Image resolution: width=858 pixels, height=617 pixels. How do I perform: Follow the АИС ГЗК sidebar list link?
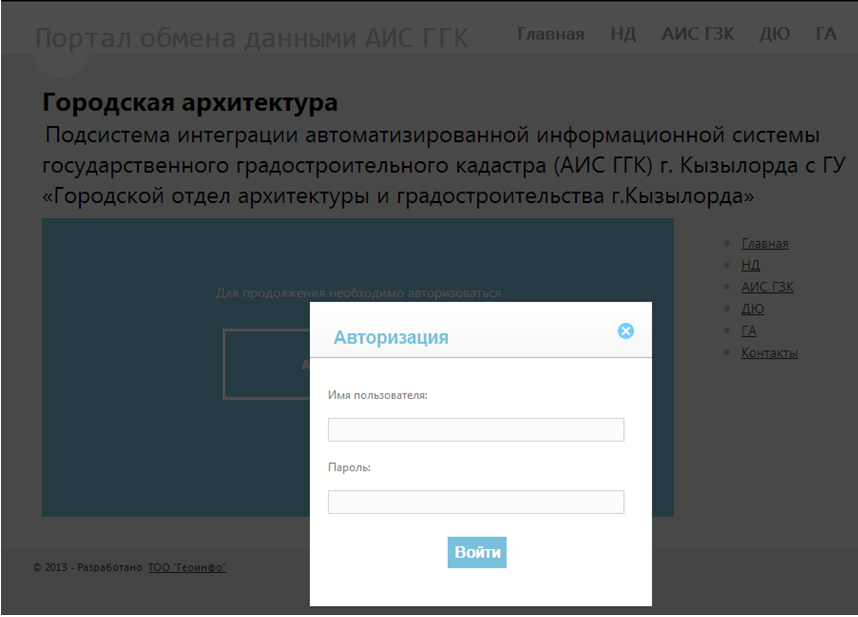pyautogui.click(x=767, y=287)
